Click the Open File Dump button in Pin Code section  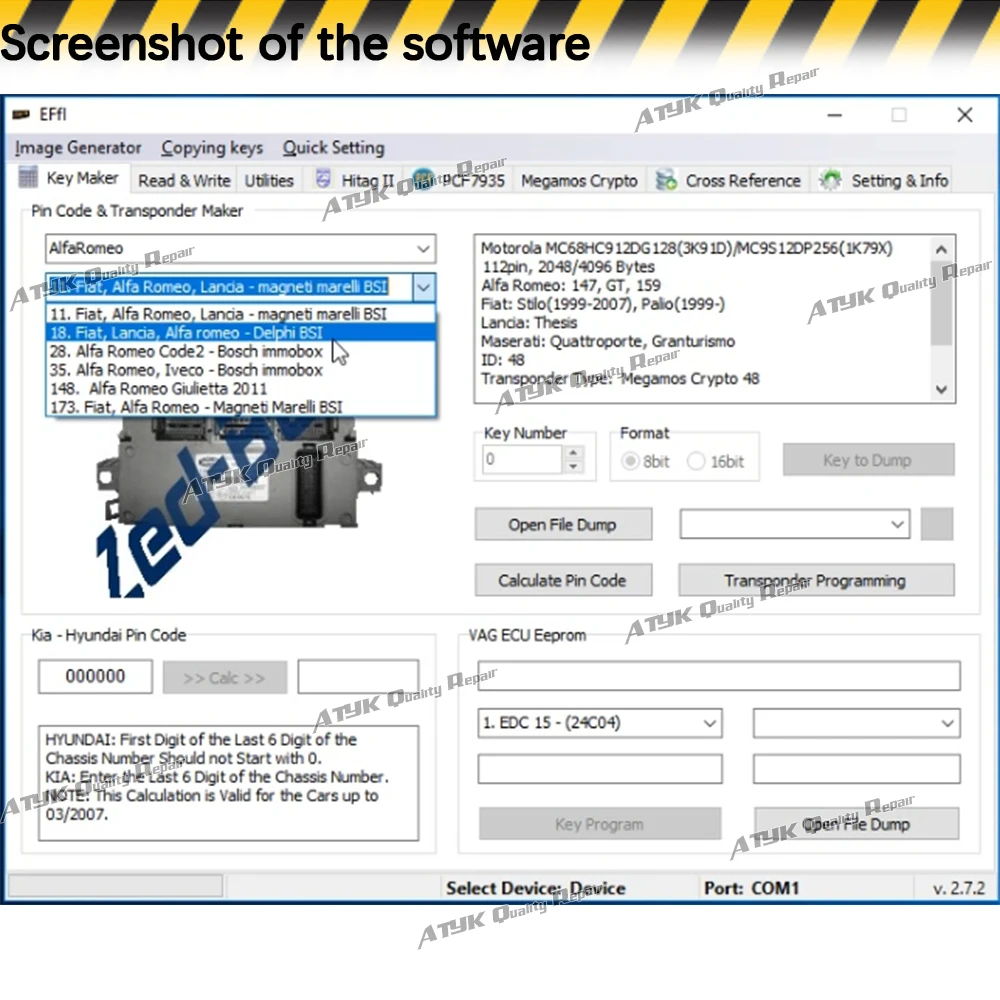coord(563,524)
